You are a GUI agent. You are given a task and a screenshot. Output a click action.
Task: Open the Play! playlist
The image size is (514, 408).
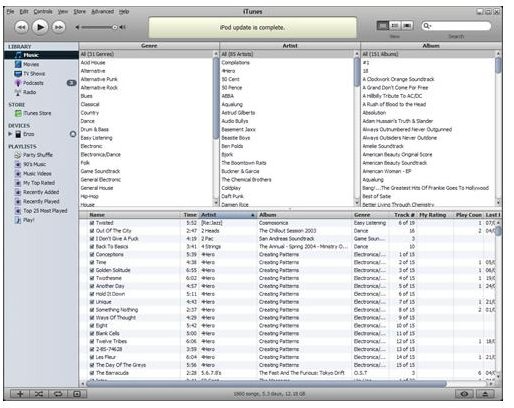[28, 220]
